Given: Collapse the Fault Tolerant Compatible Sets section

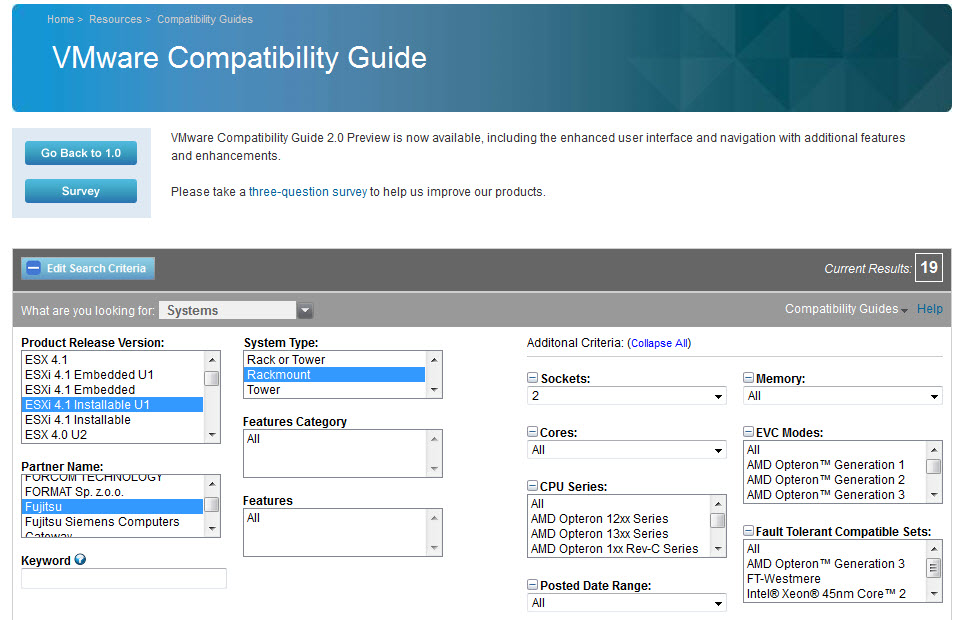Looking at the screenshot, I should click(x=748, y=531).
